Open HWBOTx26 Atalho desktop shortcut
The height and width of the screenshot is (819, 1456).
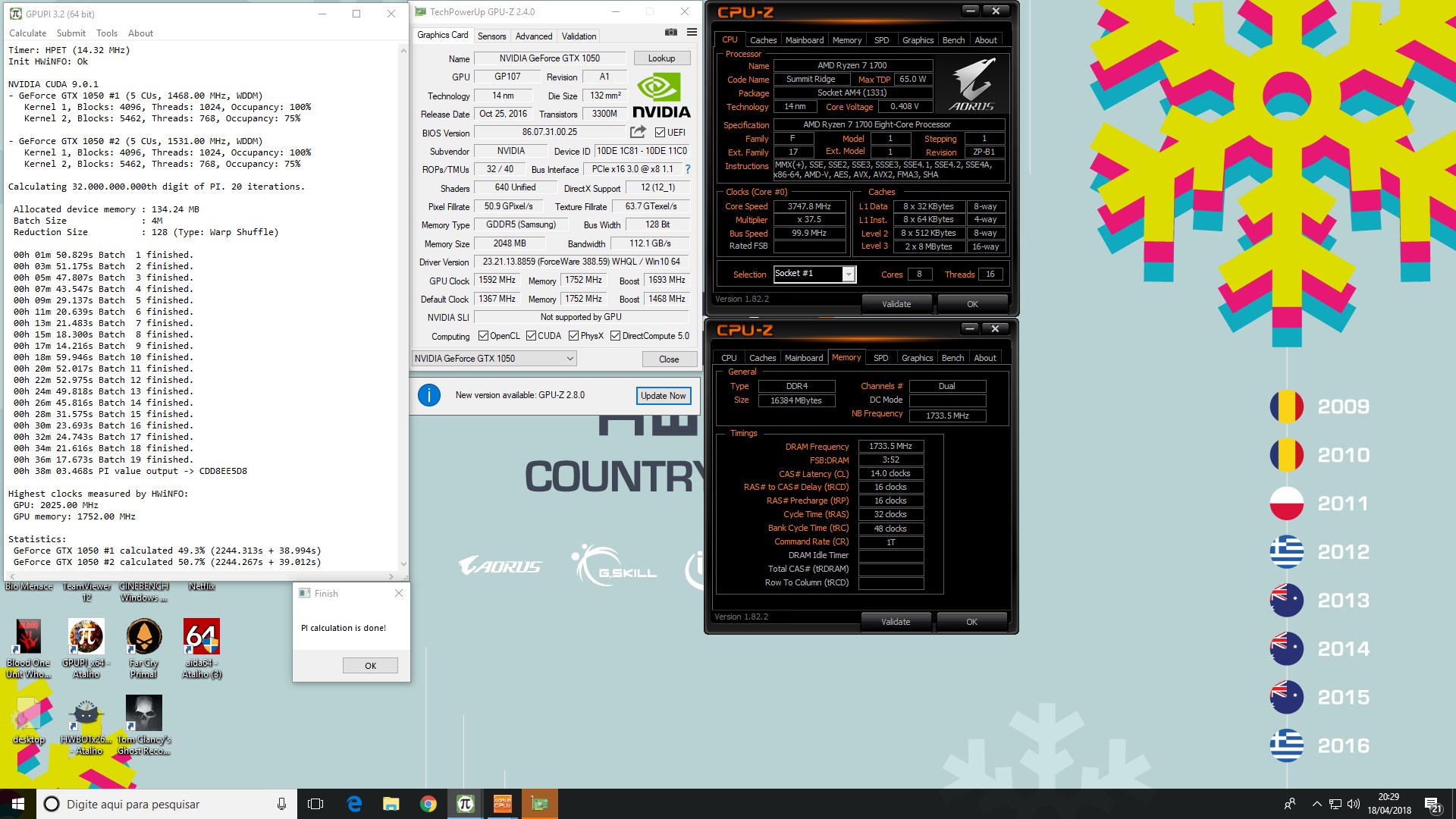(86, 726)
